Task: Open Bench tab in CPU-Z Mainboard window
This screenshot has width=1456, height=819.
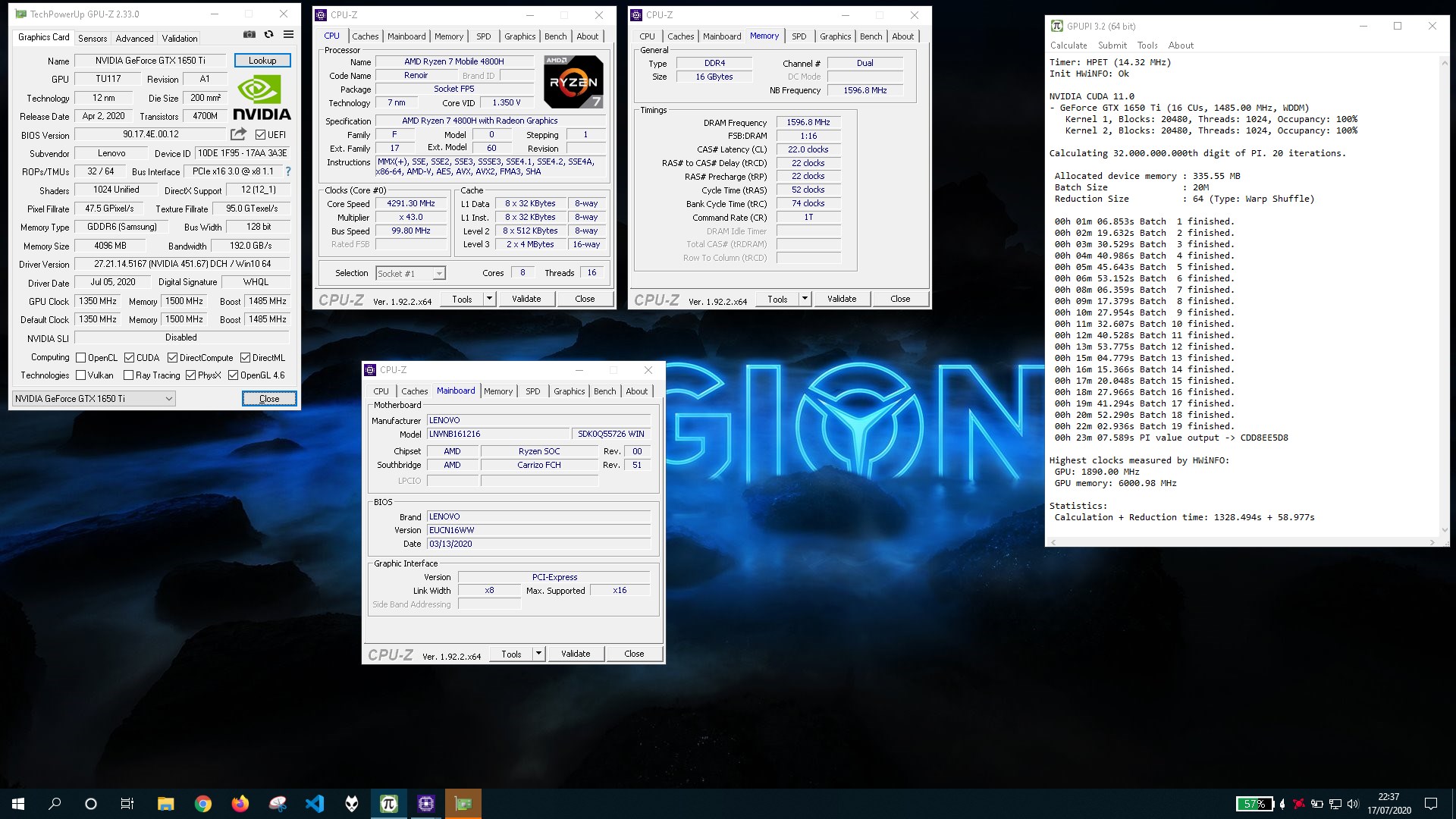Action: point(604,391)
